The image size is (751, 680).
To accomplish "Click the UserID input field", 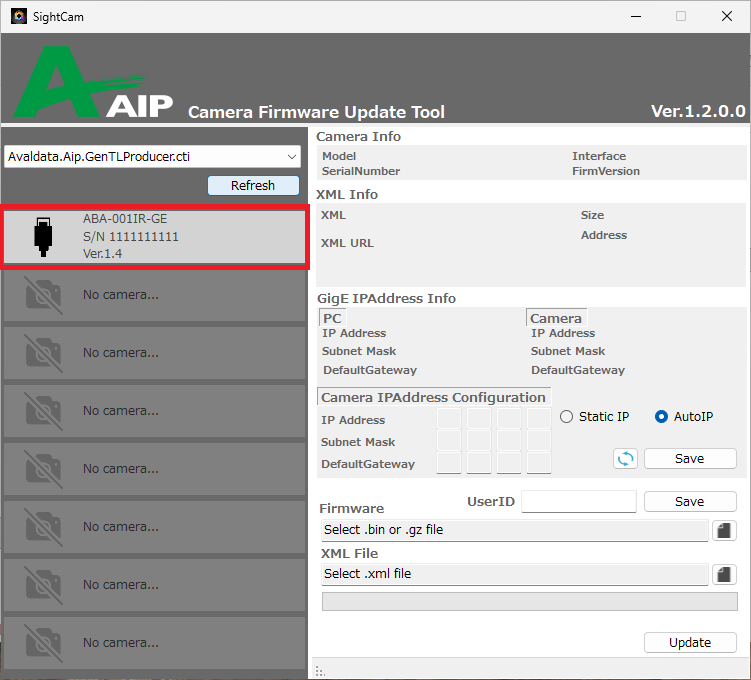I will (579, 501).
